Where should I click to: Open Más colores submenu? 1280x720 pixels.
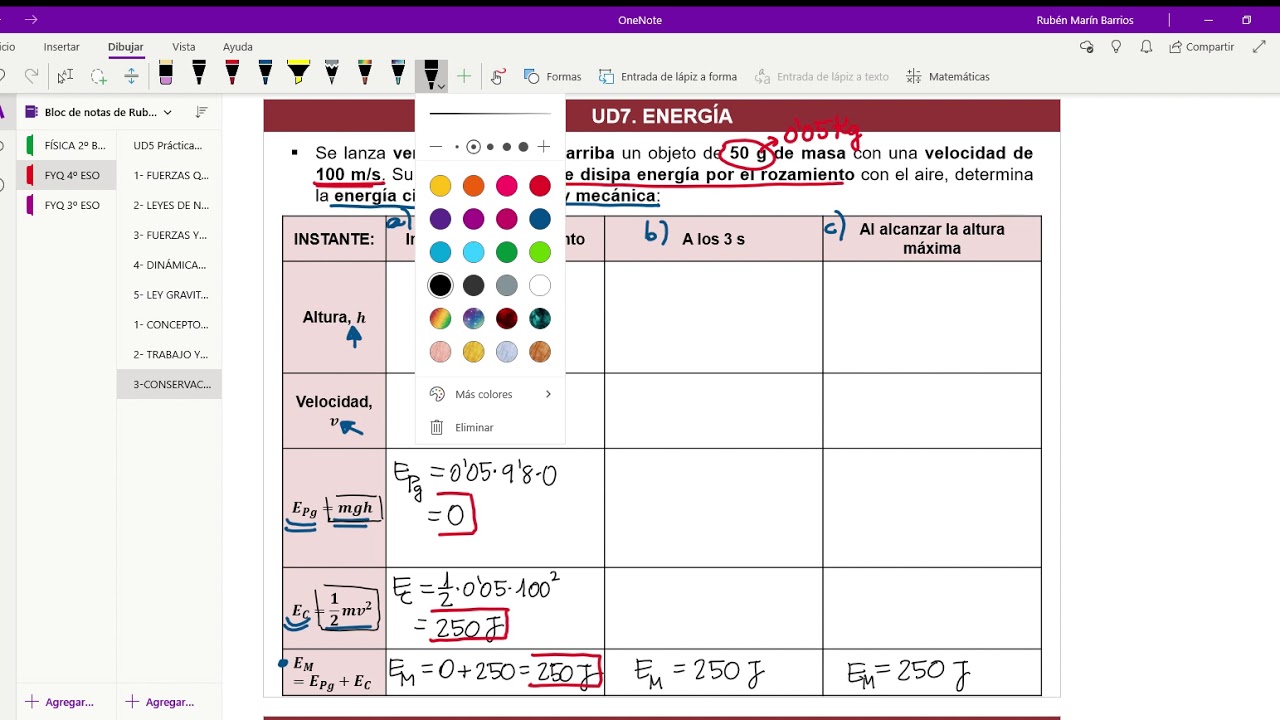(x=490, y=394)
